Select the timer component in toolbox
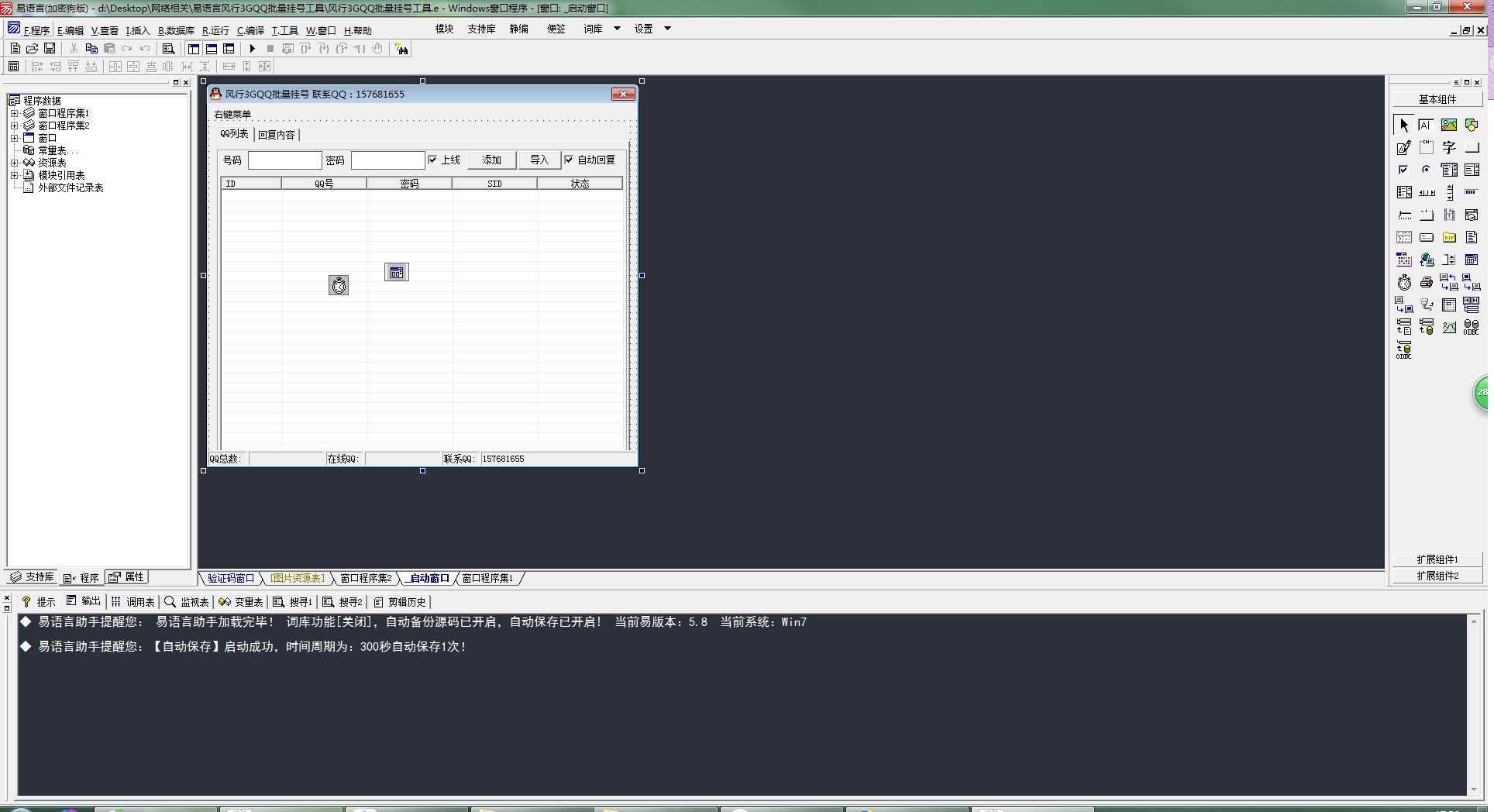 point(1404,283)
